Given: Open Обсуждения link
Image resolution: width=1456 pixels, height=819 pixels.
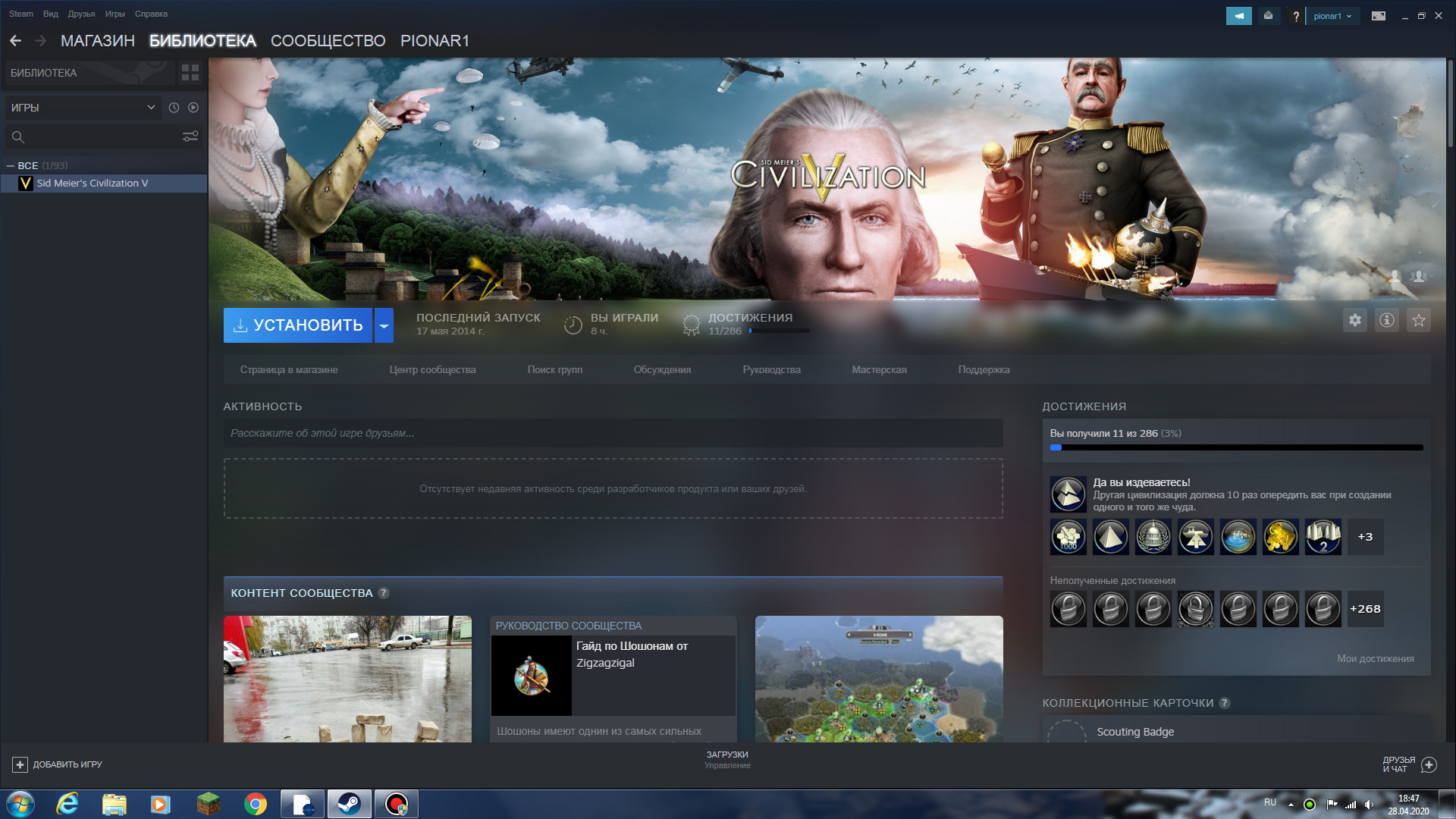Looking at the screenshot, I should pyautogui.click(x=662, y=370).
